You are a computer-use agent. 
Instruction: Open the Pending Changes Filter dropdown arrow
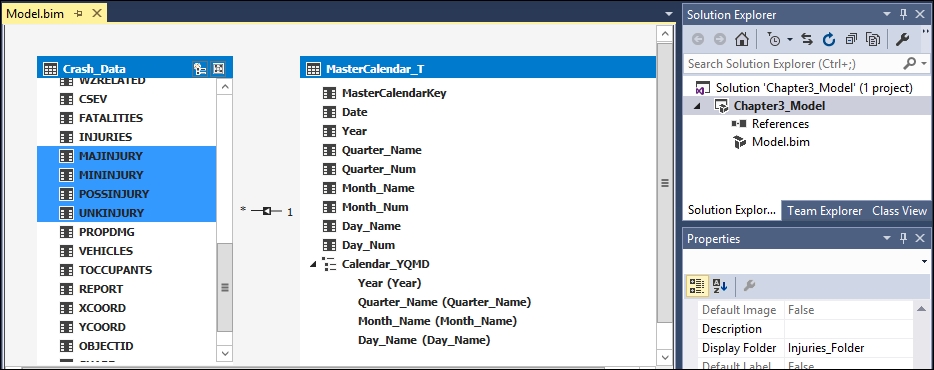tap(790, 40)
